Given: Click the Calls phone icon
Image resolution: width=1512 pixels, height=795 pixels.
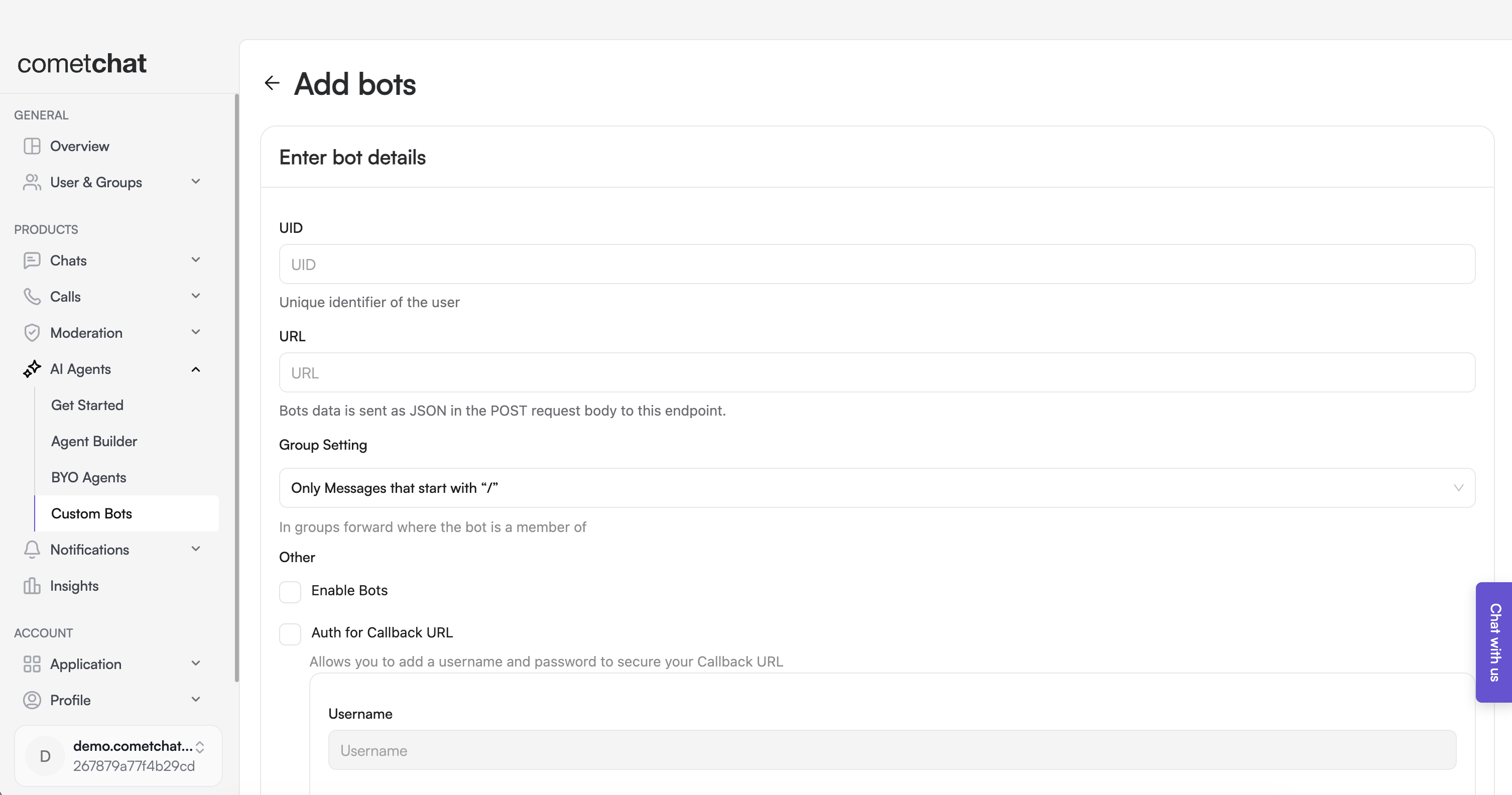Looking at the screenshot, I should click(32, 296).
